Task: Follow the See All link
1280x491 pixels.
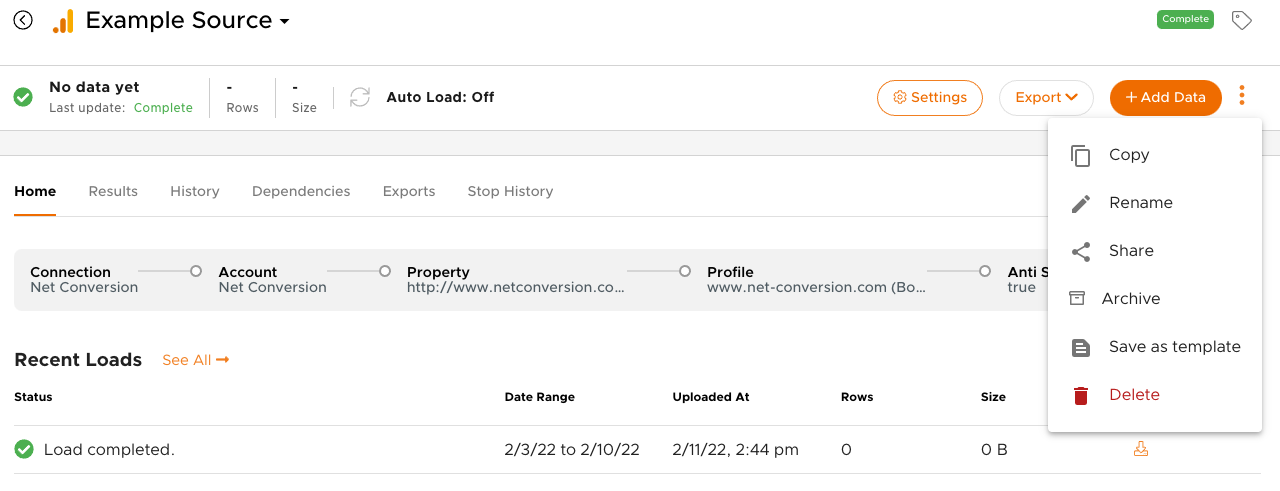Action: (195, 360)
